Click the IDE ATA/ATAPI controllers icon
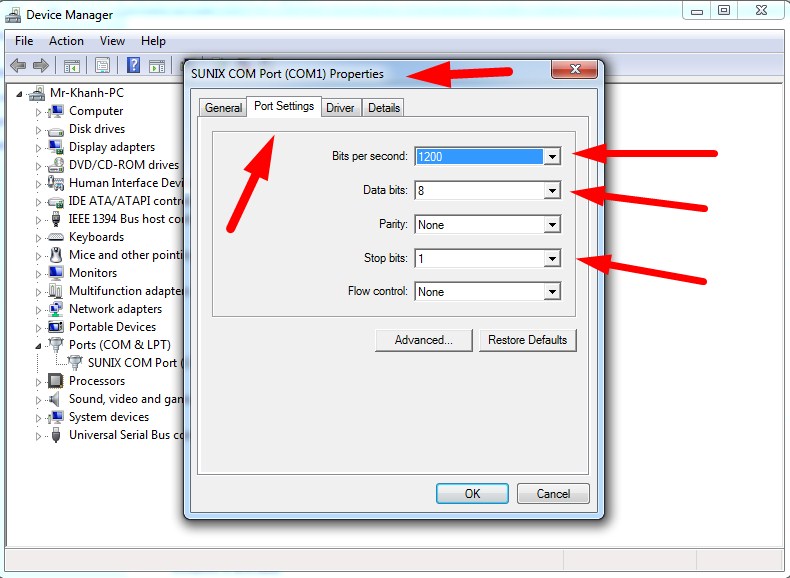This screenshot has width=790, height=578. point(55,202)
